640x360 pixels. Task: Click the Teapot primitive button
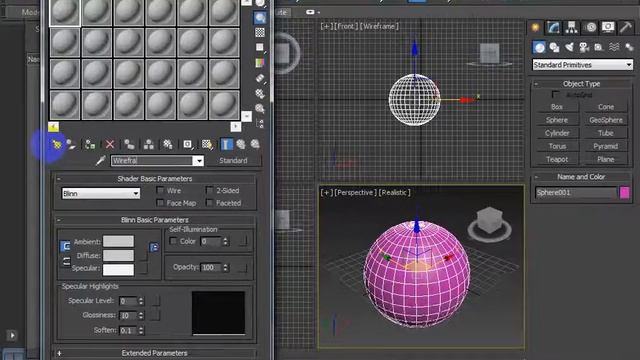(x=557, y=159)
